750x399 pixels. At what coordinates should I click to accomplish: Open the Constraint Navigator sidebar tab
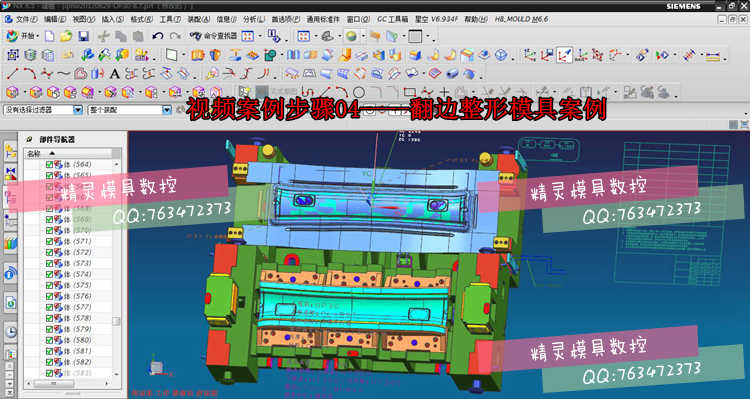pos(10,174)
